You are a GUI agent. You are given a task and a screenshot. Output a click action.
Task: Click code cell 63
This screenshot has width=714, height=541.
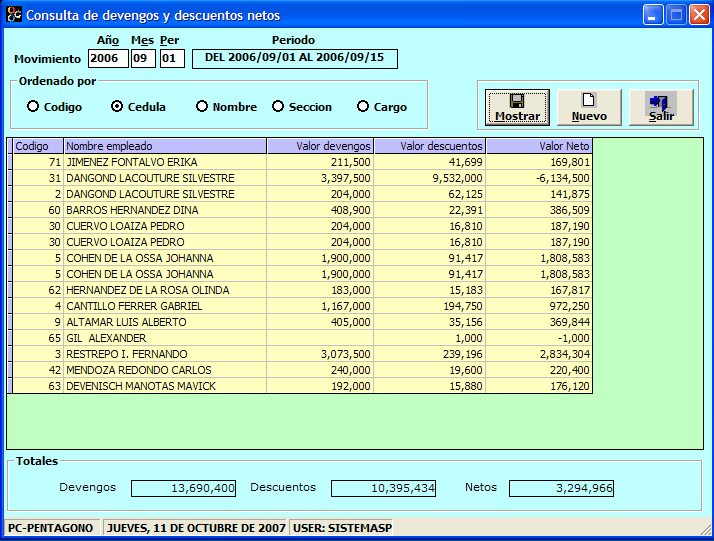click(x=38, y=386)
